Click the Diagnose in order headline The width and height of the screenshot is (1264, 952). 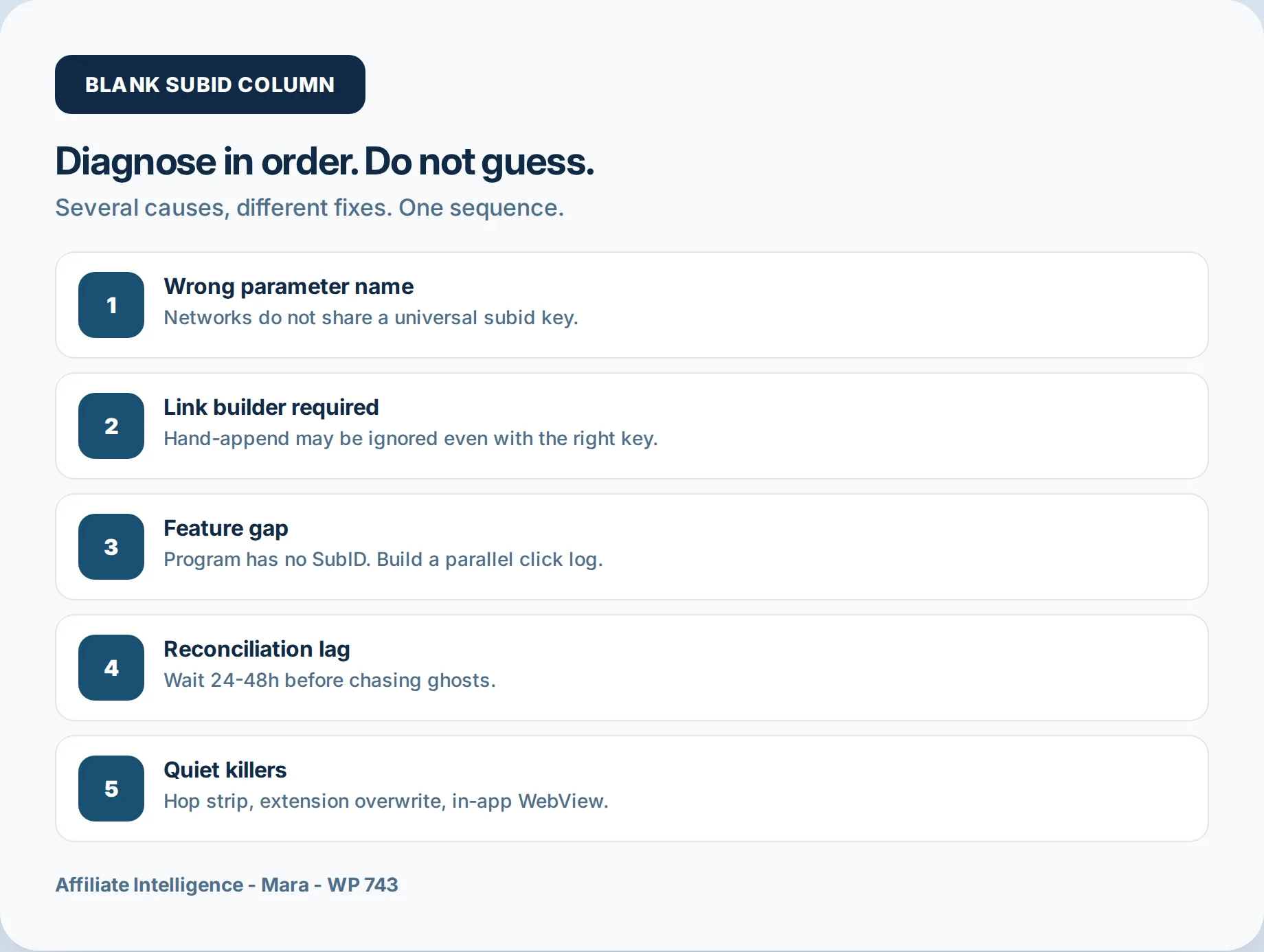point(324,162)
